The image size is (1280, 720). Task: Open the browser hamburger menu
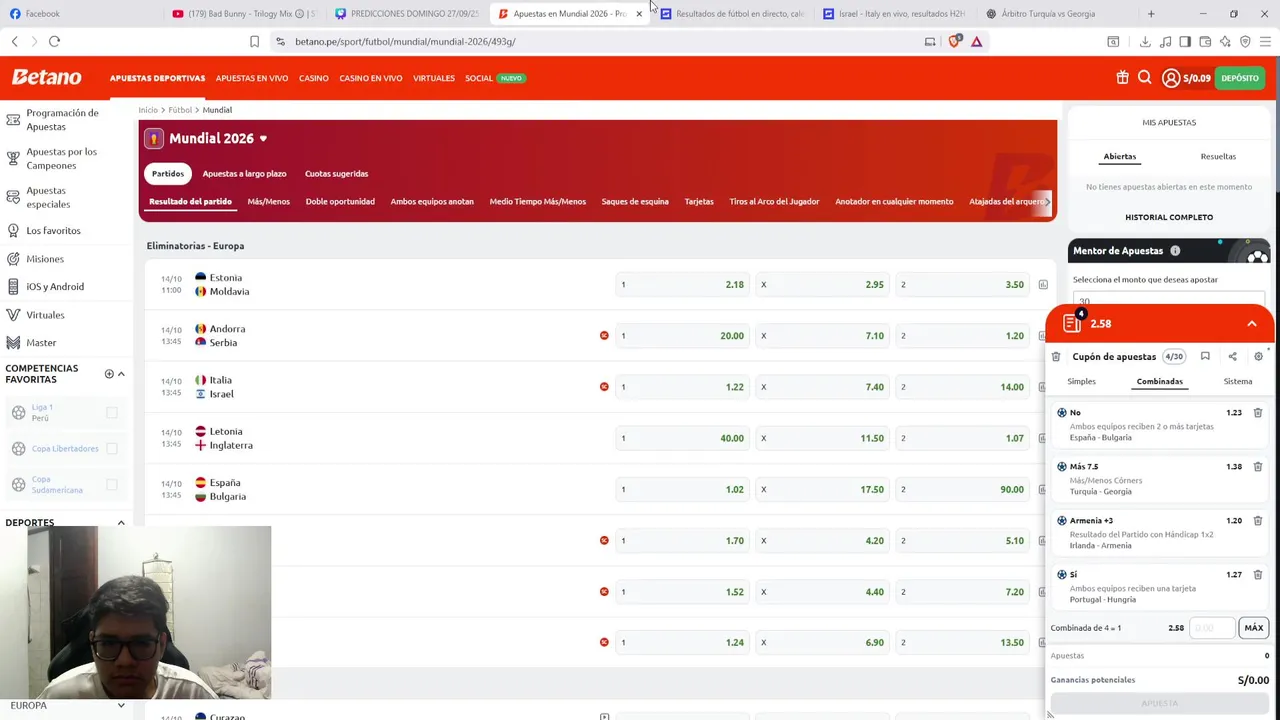(1267, 41)
